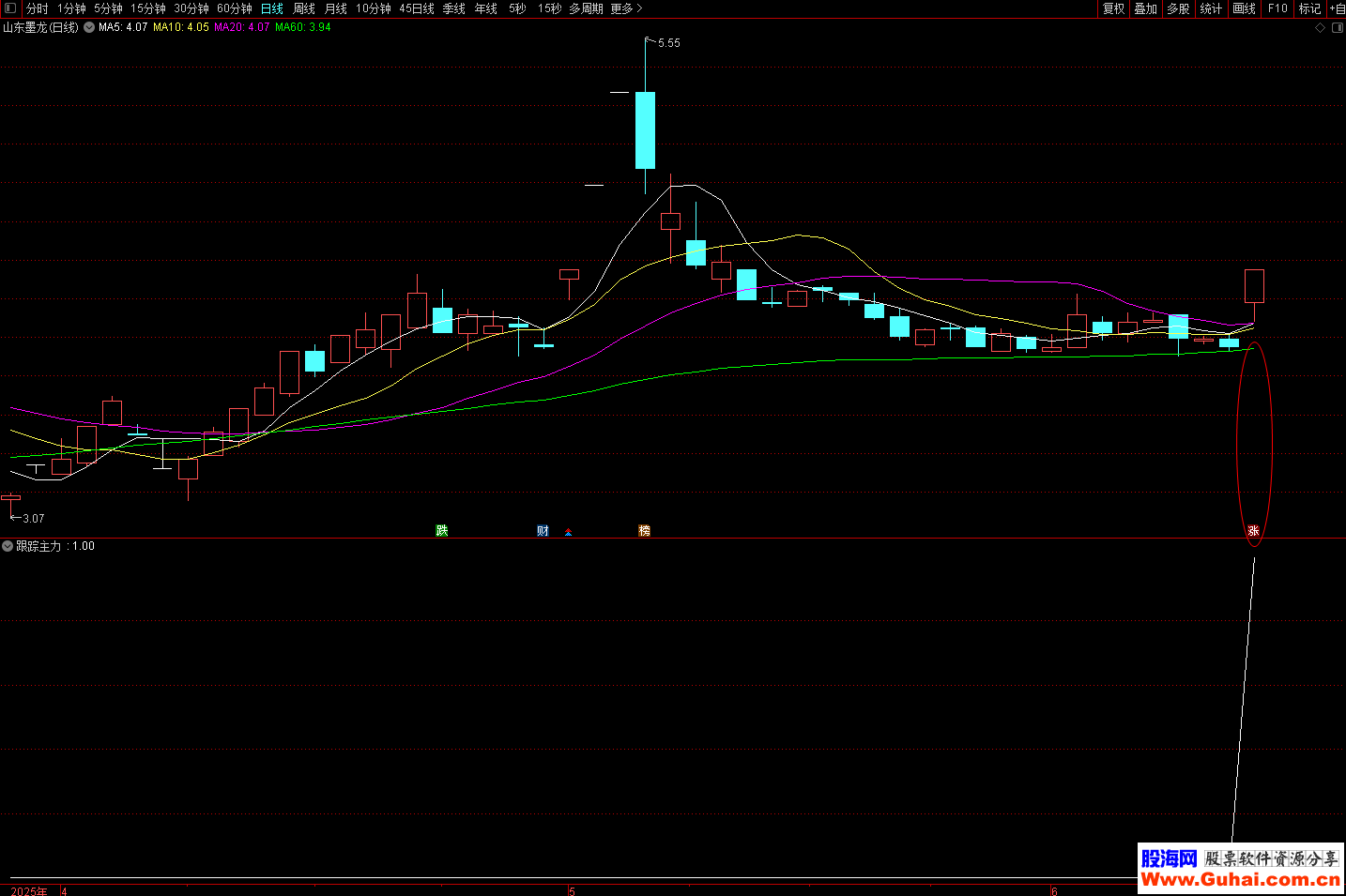Select the 15秒 period
Screen dimensions: 1346x896
(x=550, y=8)
